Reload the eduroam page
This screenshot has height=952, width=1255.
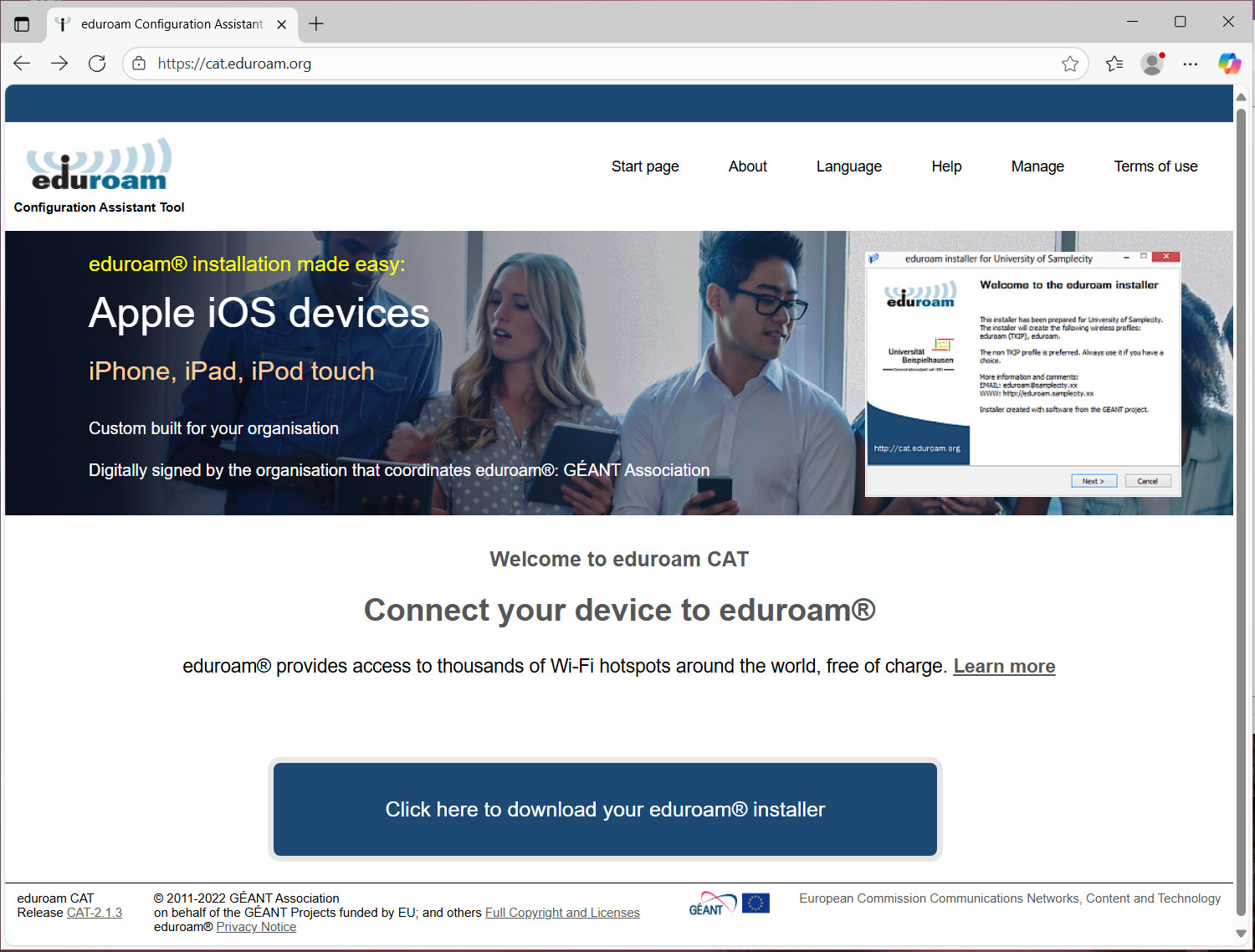[97, 64]
